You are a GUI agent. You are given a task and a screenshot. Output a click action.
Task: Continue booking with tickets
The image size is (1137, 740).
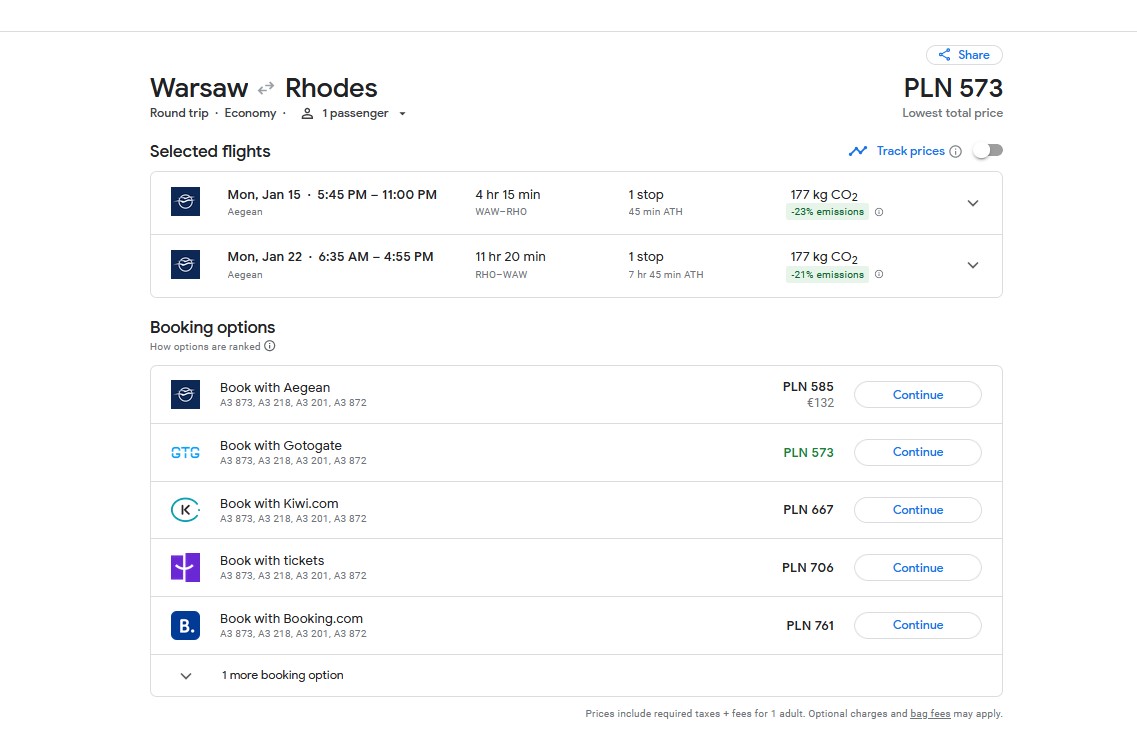(918, 568)
